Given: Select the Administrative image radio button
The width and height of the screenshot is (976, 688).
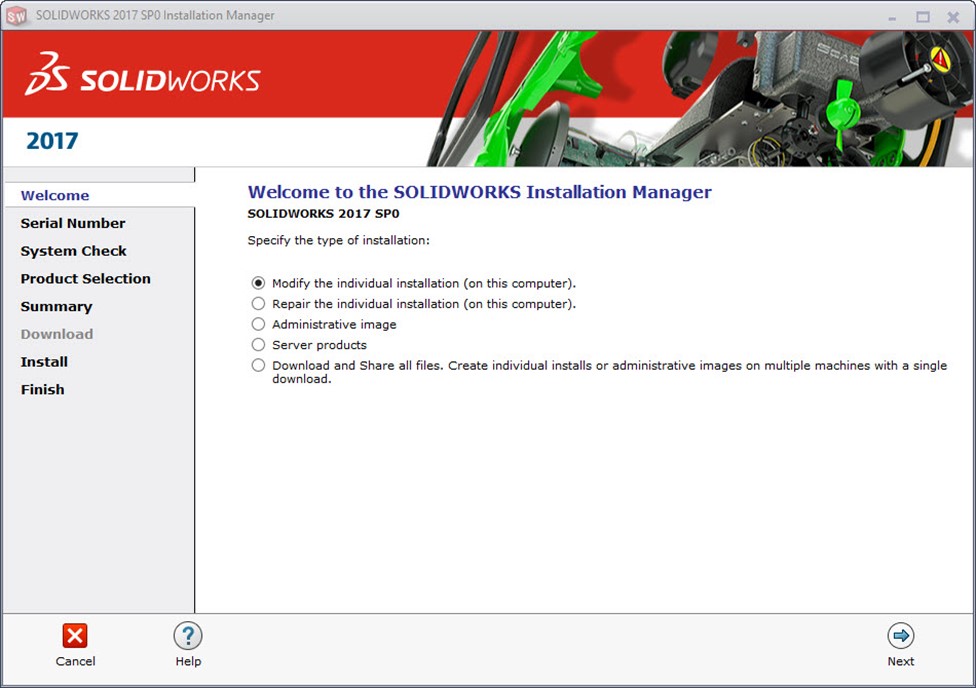Looking at the screenshot, I should 259,324.
